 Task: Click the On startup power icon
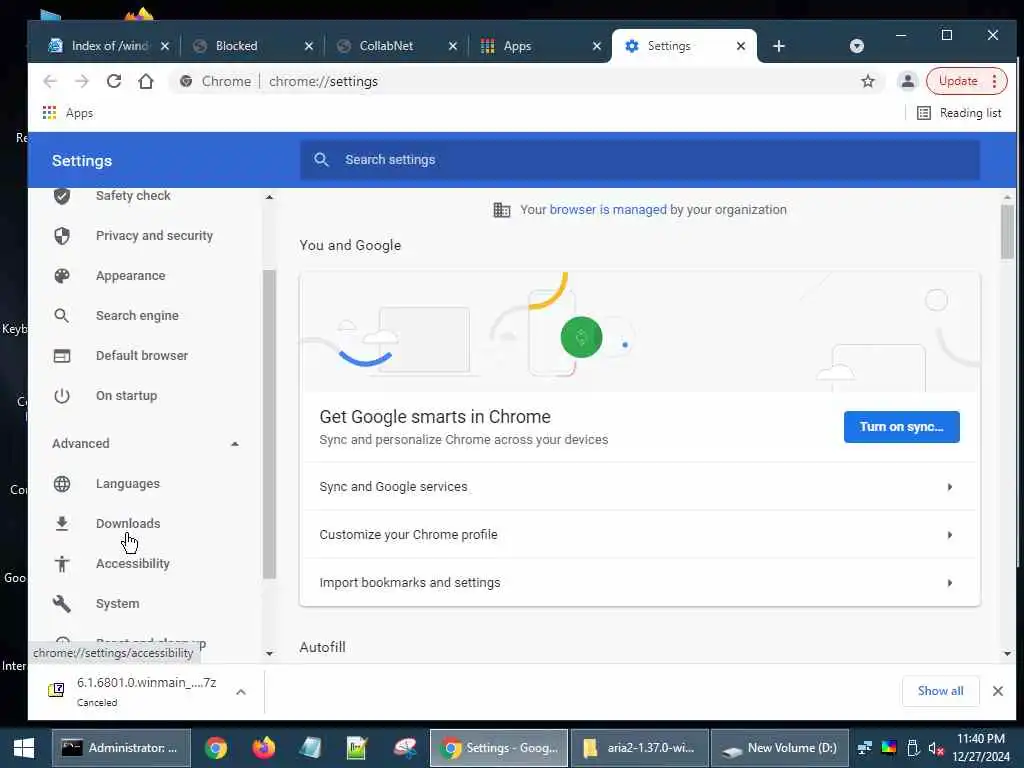pyautogui.click(x=62, y=396)
